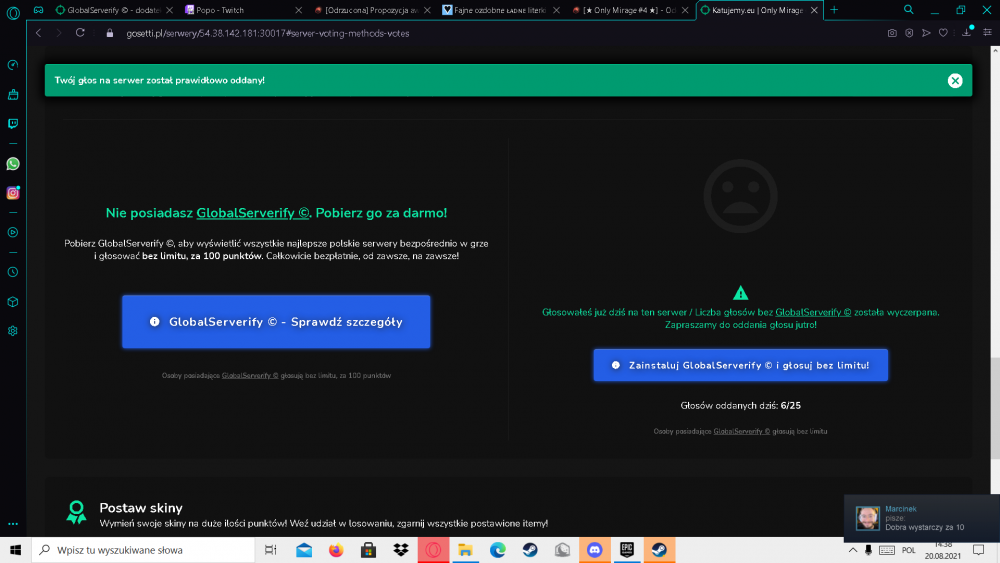1000x563 pixels.
Task: Open GlobalServerify link in vote limit warning
Action: pos(813,312)
